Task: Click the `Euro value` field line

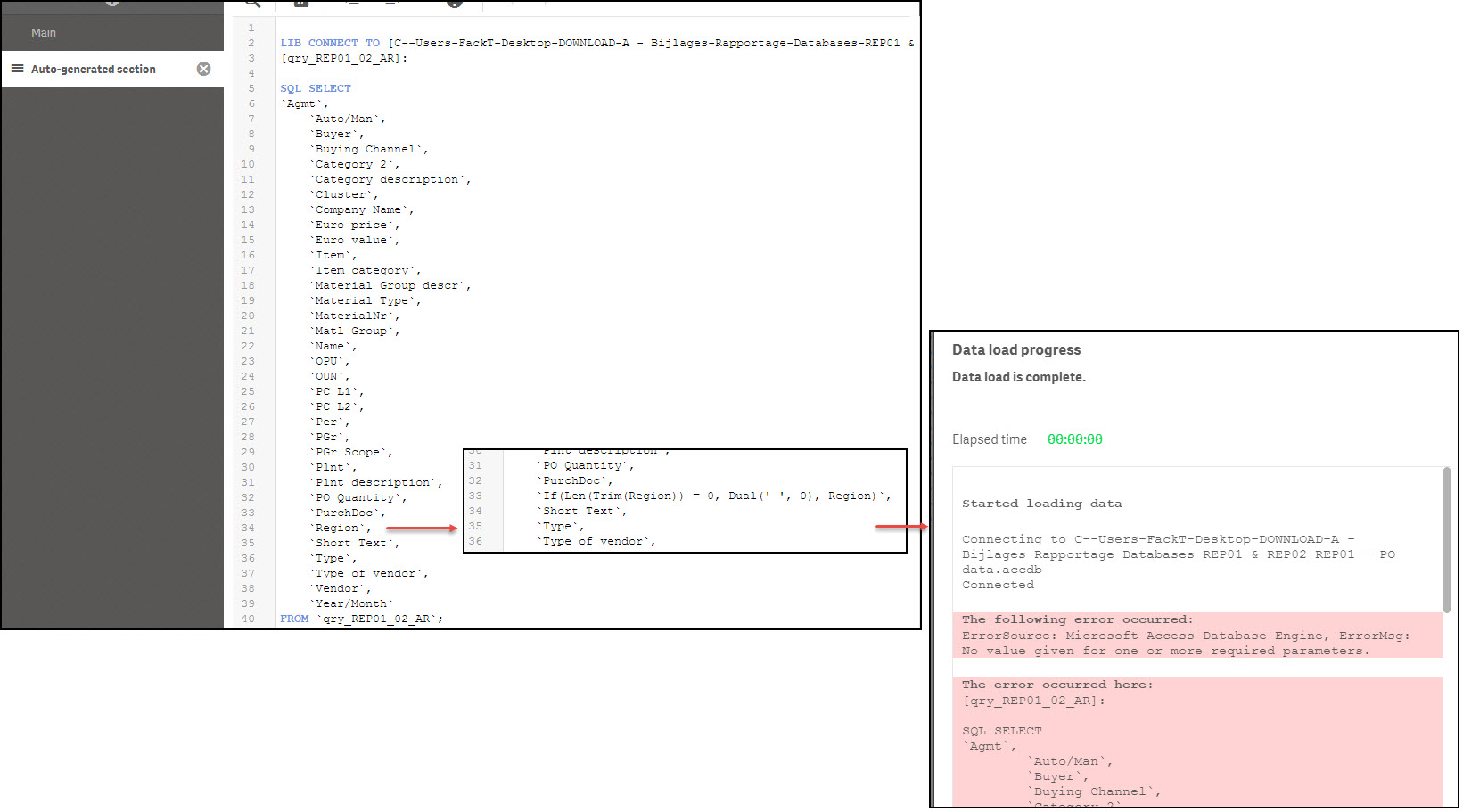Action: pos(355,240)
